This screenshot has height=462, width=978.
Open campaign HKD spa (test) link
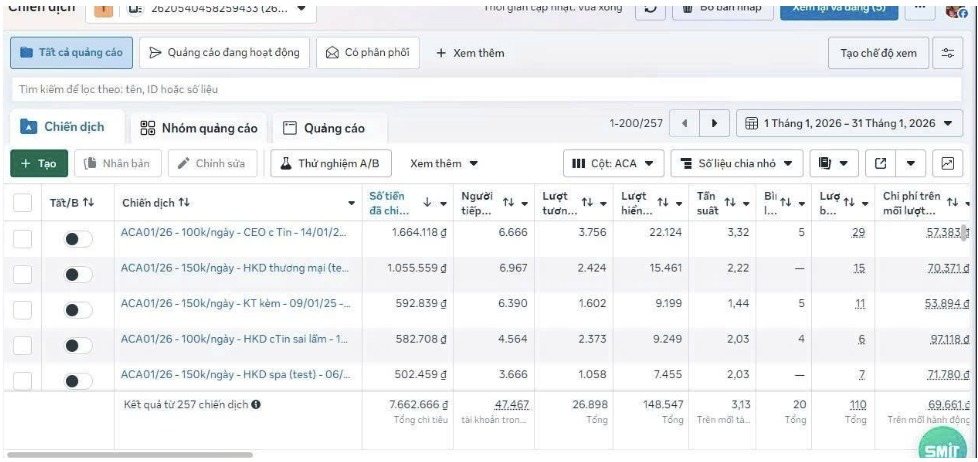[x=235, y=374]
